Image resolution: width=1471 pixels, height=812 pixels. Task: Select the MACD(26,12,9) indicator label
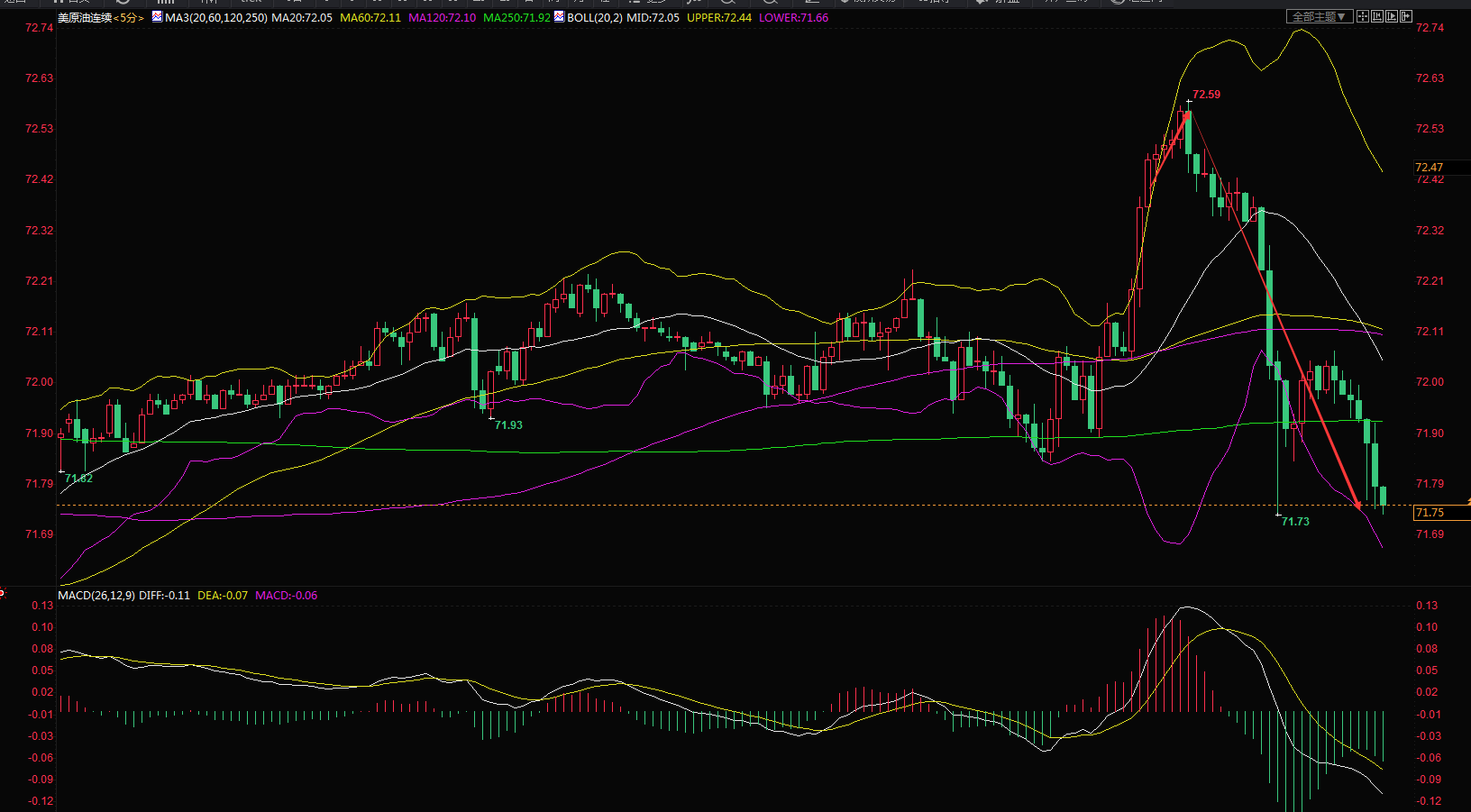(x=96, y=595)
